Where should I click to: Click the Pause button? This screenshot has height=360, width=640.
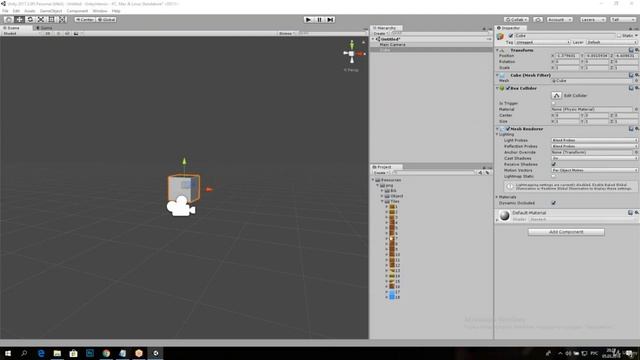point(320,20)
